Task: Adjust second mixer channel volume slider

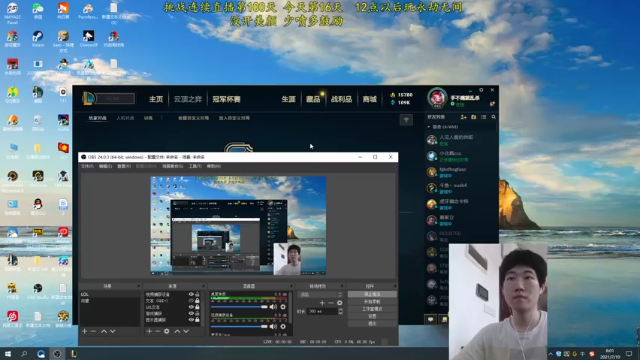Action: click(x=239, y=327)
